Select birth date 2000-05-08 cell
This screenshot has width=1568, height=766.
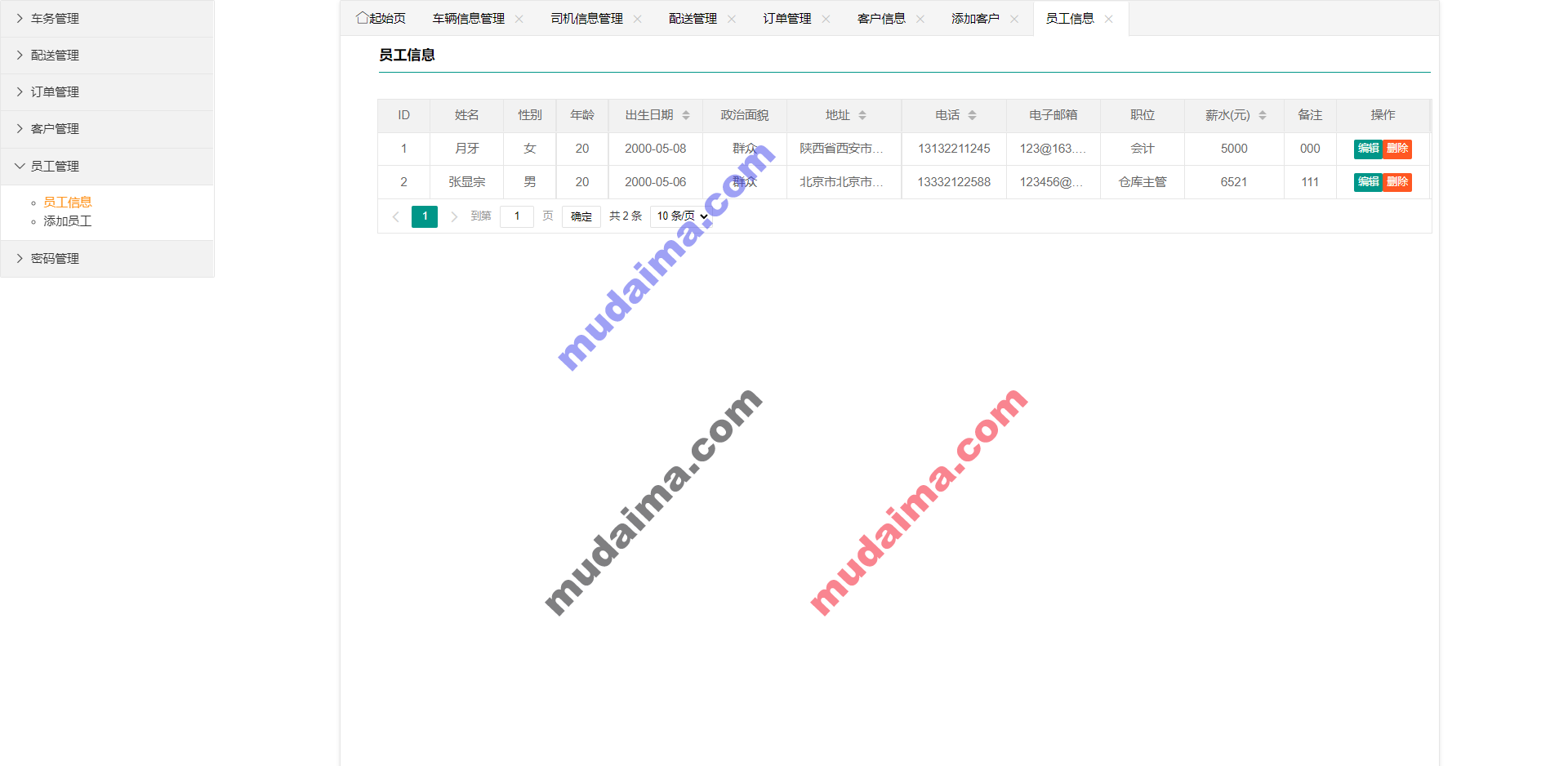tap(656, 149)
